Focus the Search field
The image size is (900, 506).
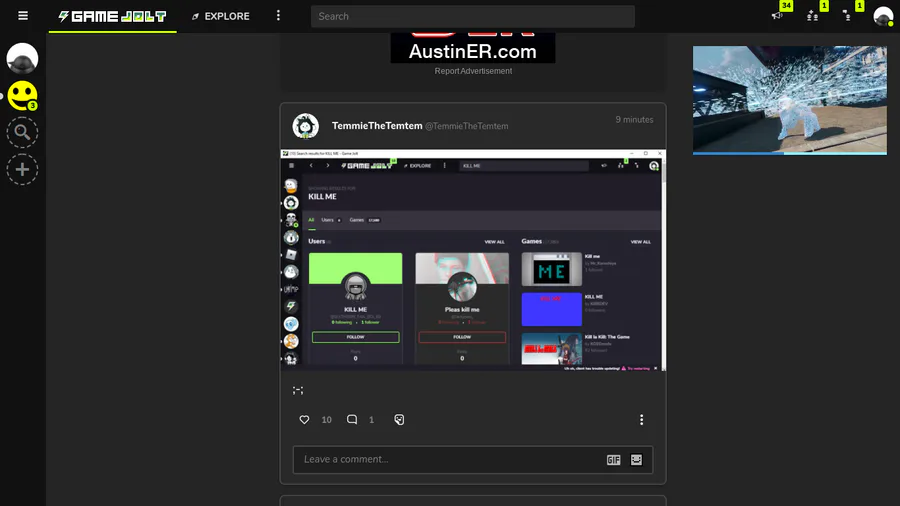(472, 16)
